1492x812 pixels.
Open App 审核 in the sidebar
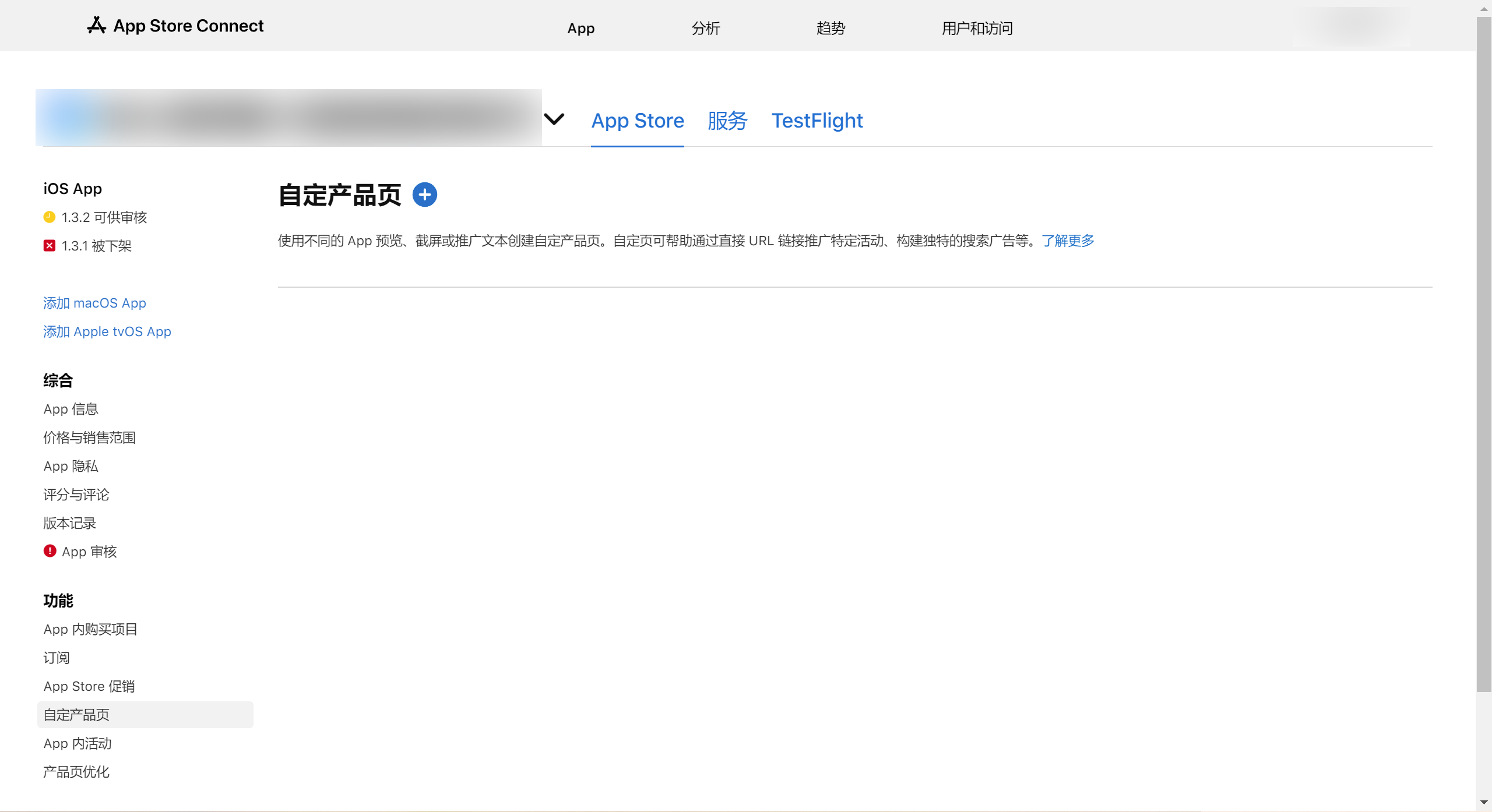[89, 552]
